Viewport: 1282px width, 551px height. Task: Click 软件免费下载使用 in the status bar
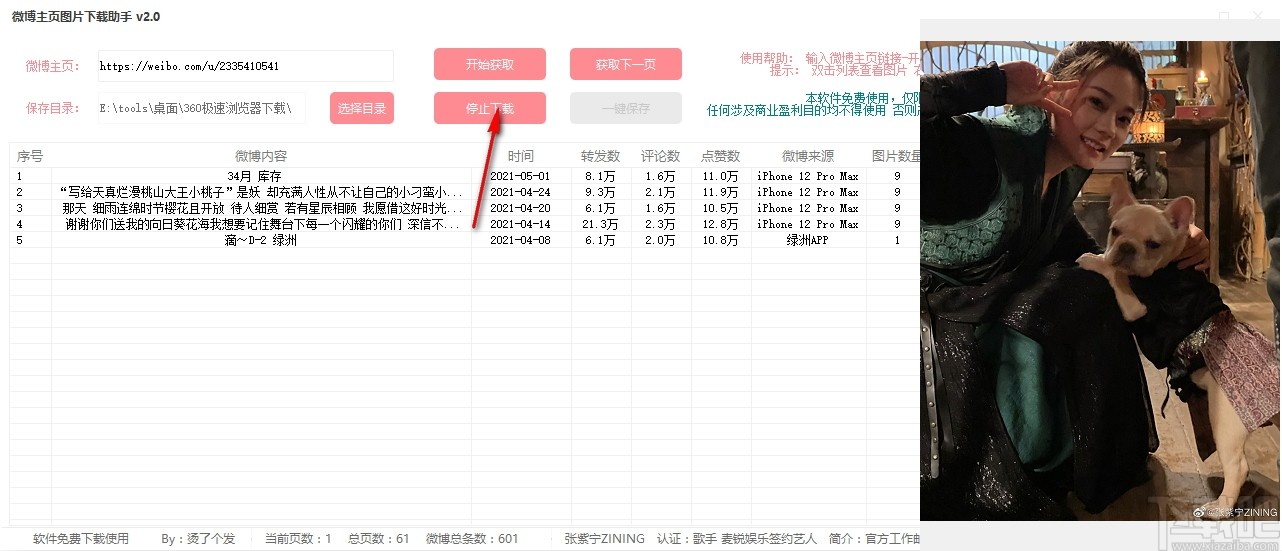[x=81, y=538]
